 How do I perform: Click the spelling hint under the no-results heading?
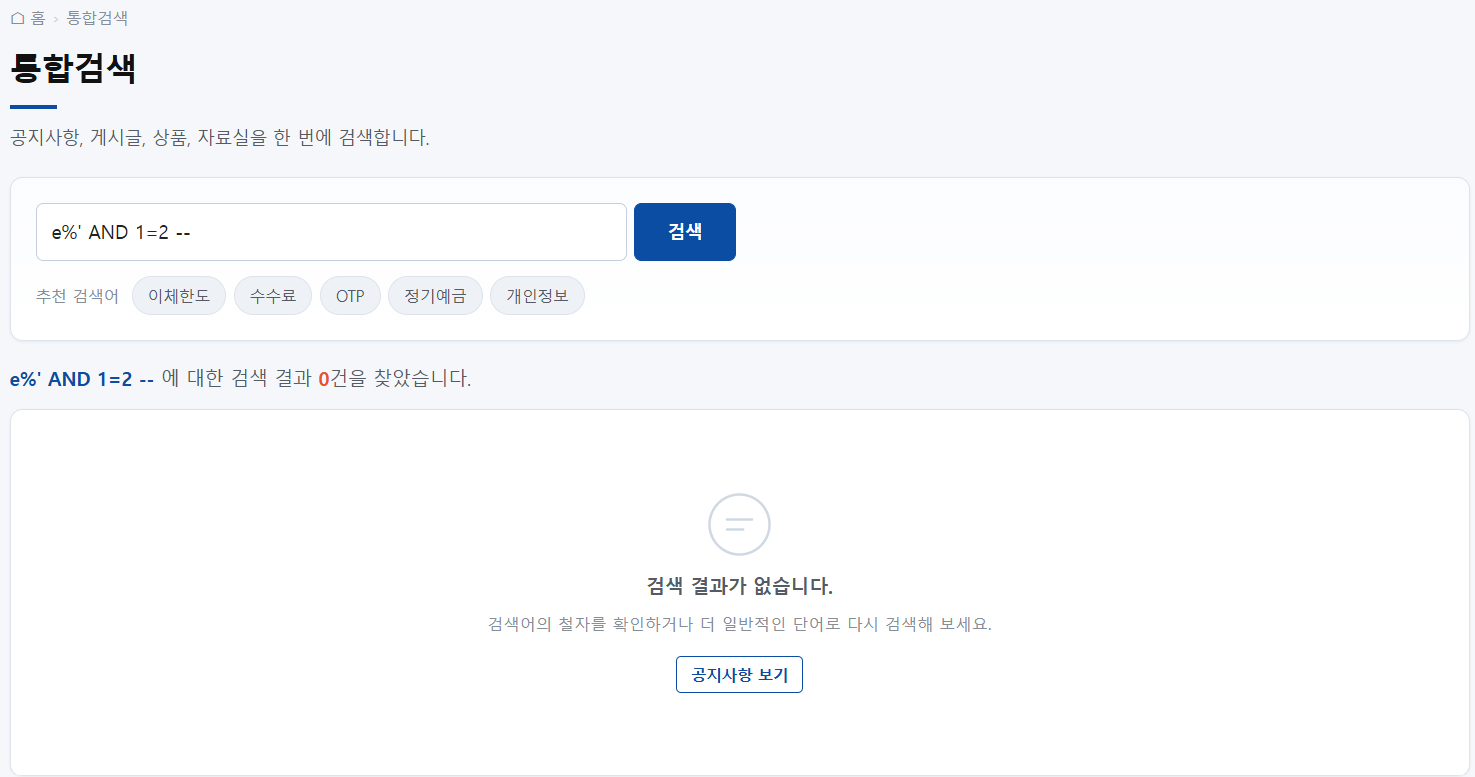coord(740,624)
